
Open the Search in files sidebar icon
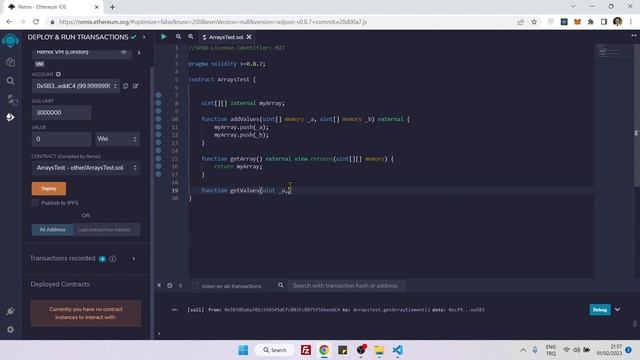(11, 81)
